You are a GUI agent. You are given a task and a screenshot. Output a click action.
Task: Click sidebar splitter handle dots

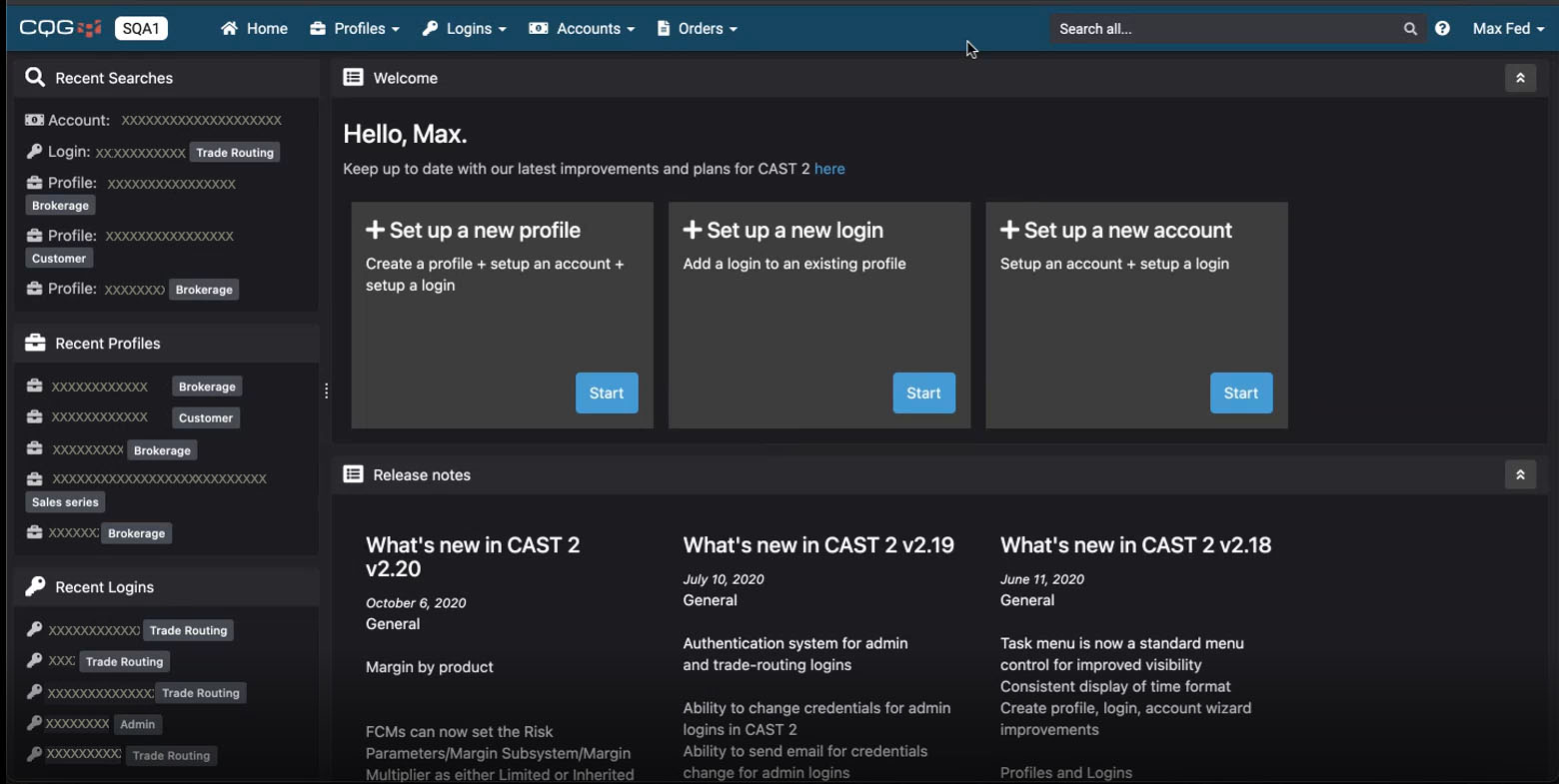click(x=326, y=392)
